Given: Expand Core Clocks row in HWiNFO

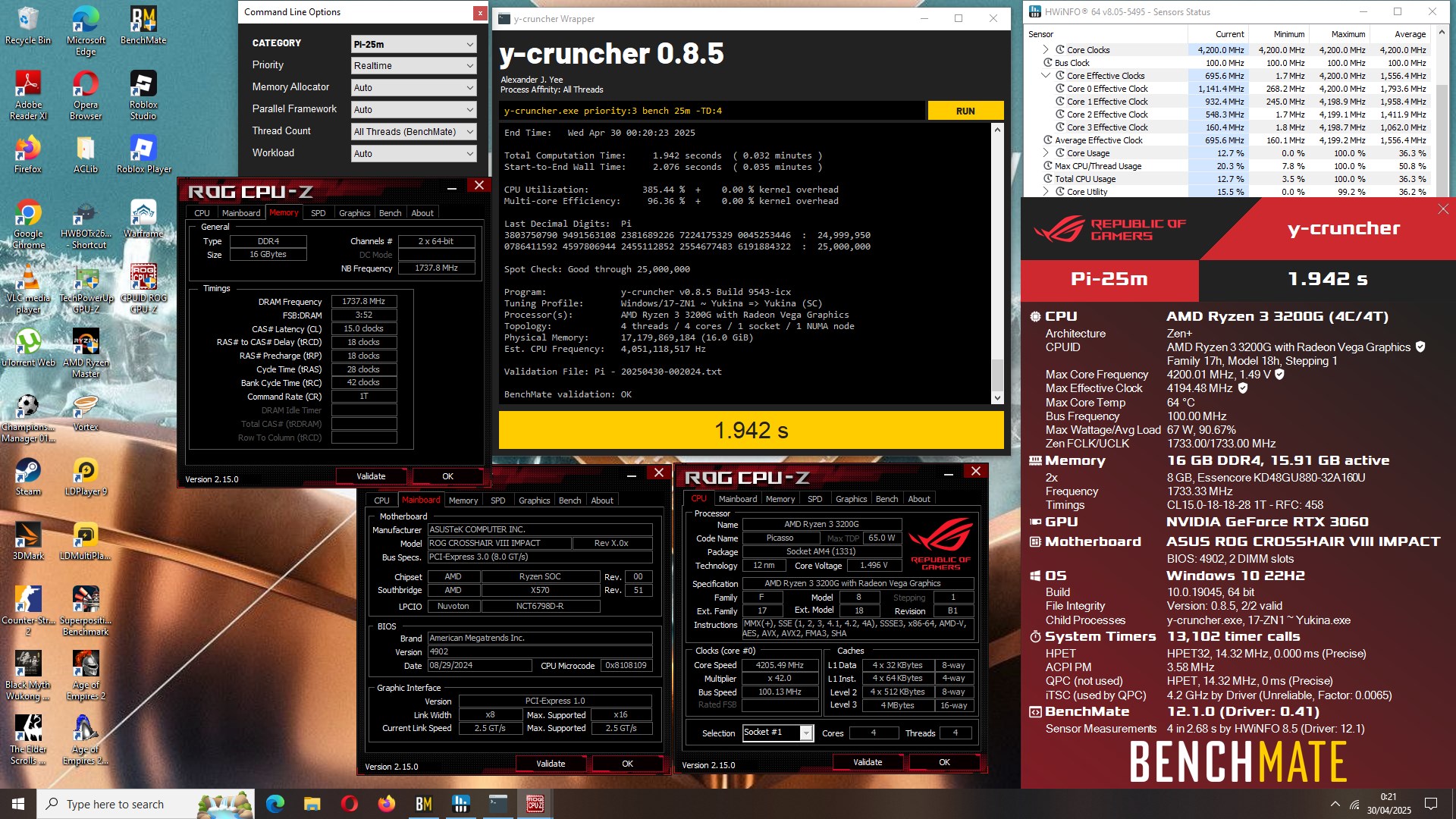Looking at the screenshot, I should tap(1046, 50).
